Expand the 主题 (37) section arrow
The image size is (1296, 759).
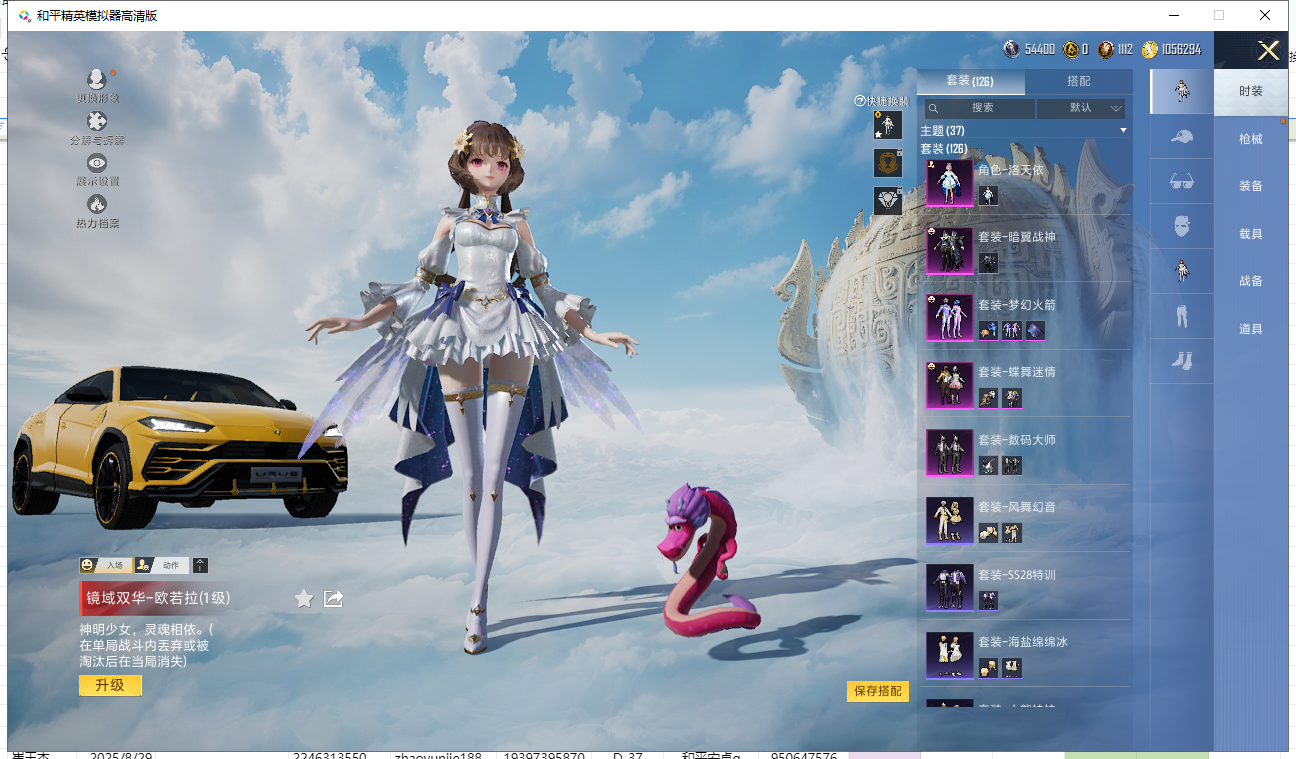pos(1123,131)
